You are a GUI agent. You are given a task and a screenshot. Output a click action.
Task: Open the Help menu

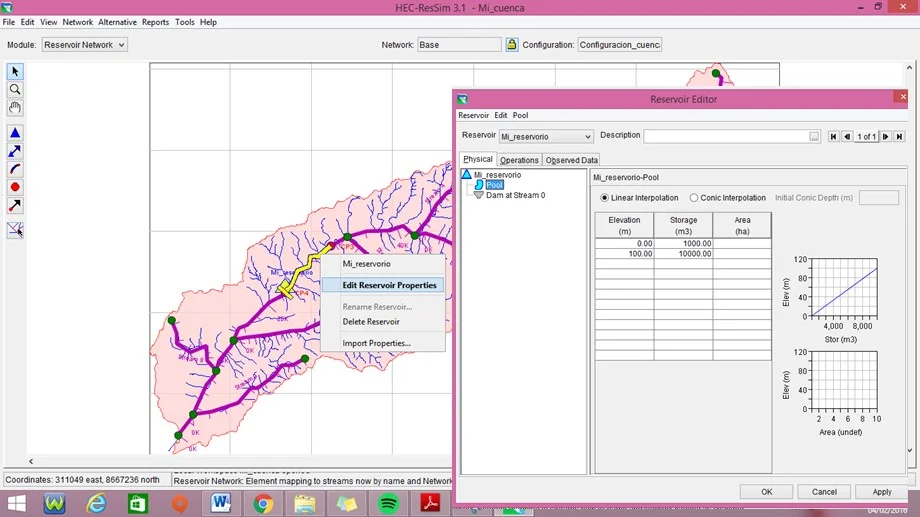coord(208,22)
